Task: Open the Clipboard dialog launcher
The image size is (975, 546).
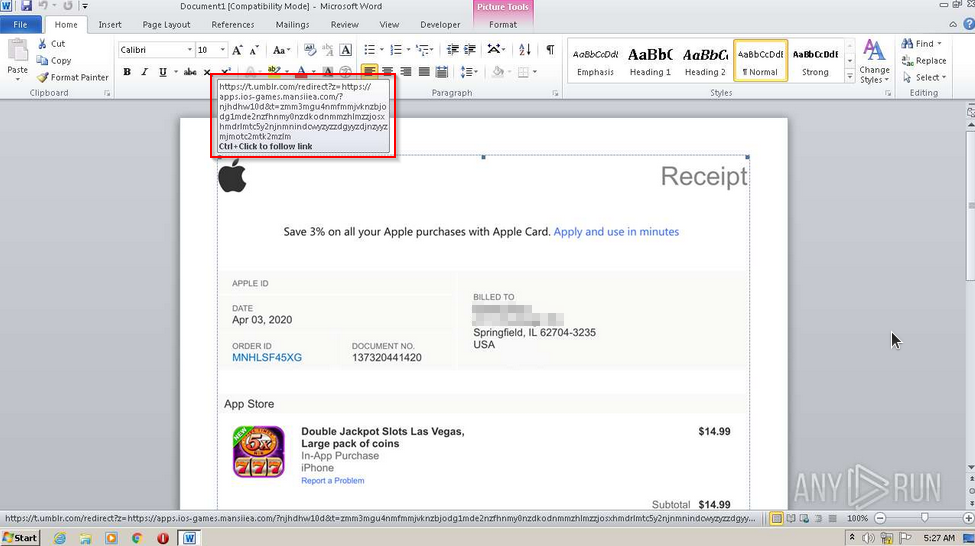Action: click(107, 93)
